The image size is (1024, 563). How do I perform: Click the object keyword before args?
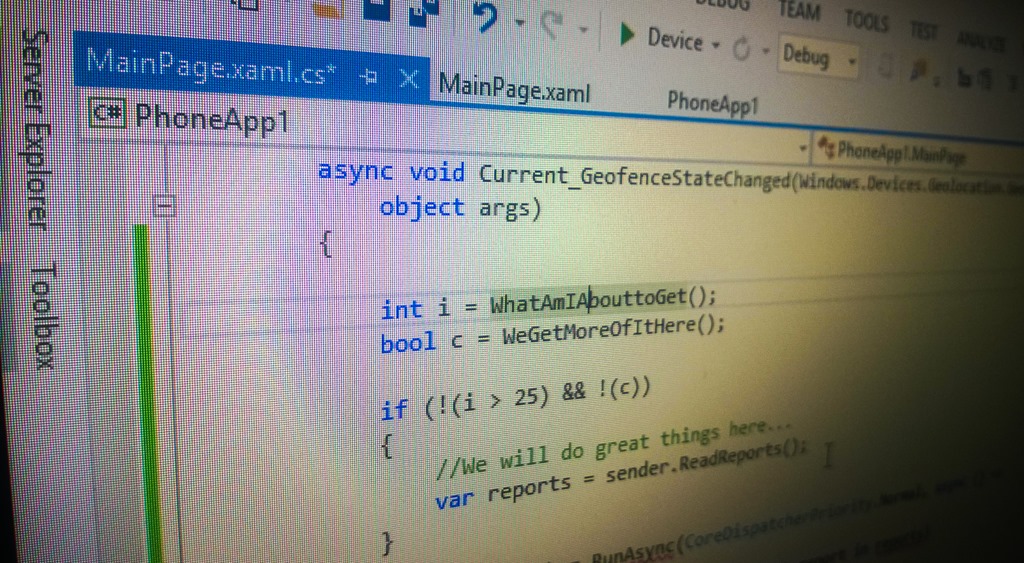tap(423, 207)
